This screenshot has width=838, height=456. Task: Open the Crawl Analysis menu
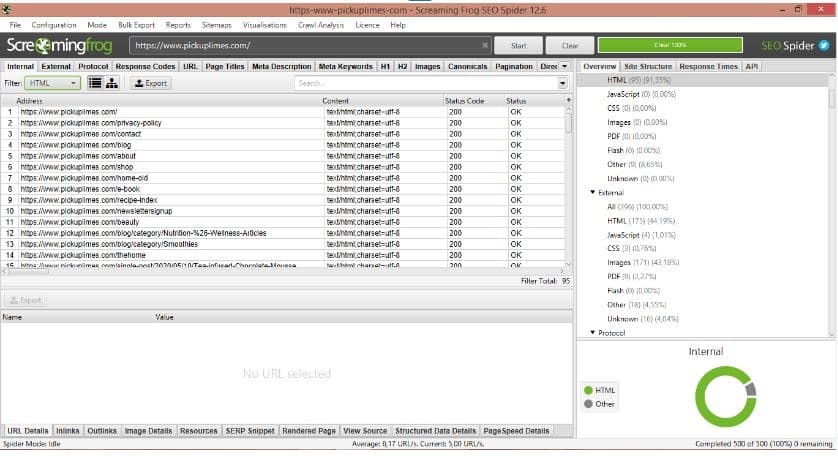pyautogui.click(x=321, y=25)
